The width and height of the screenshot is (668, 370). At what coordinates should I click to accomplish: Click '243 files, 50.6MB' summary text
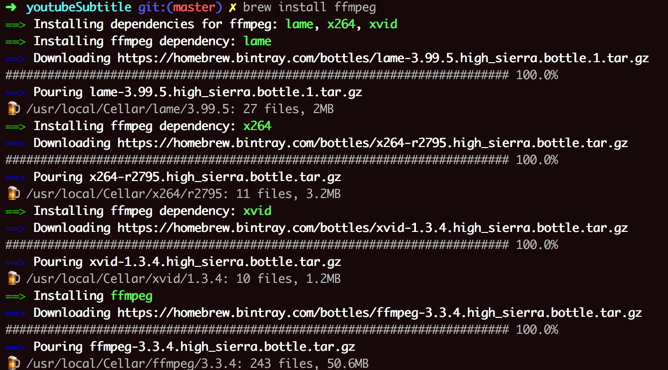(309, 364)
